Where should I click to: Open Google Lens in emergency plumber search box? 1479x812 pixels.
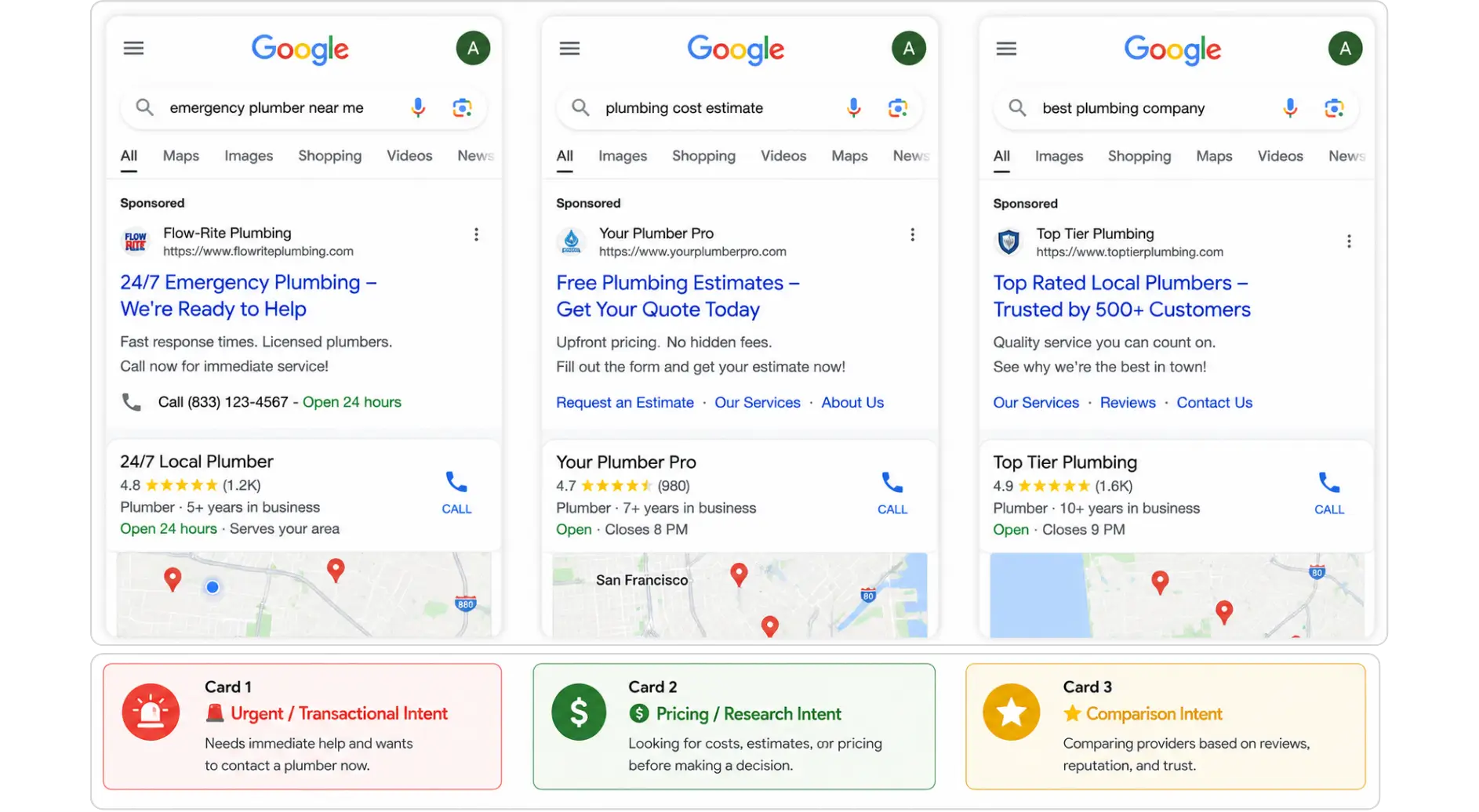[x=462, y=107]
